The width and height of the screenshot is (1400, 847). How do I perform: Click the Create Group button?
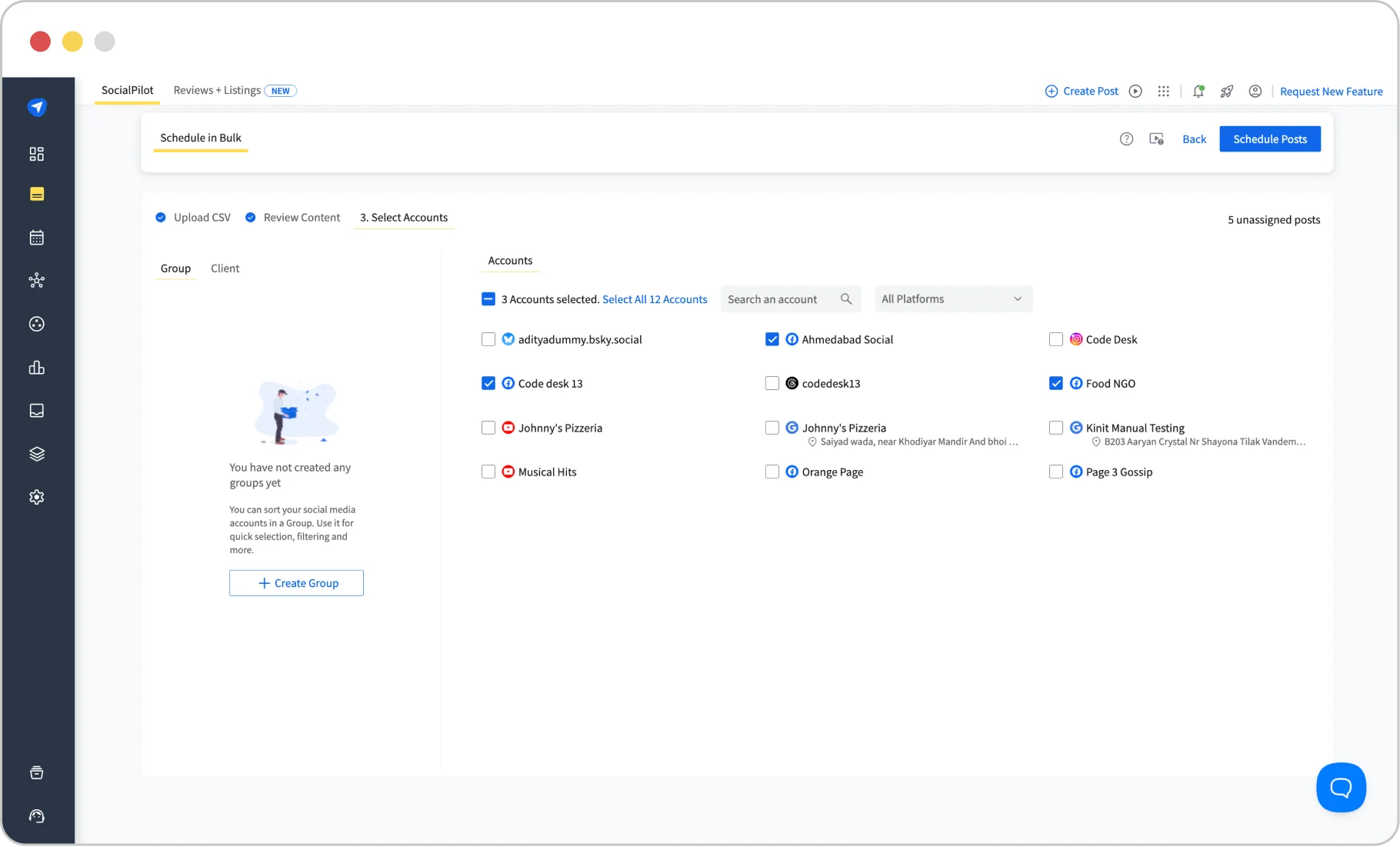(296, 582)
